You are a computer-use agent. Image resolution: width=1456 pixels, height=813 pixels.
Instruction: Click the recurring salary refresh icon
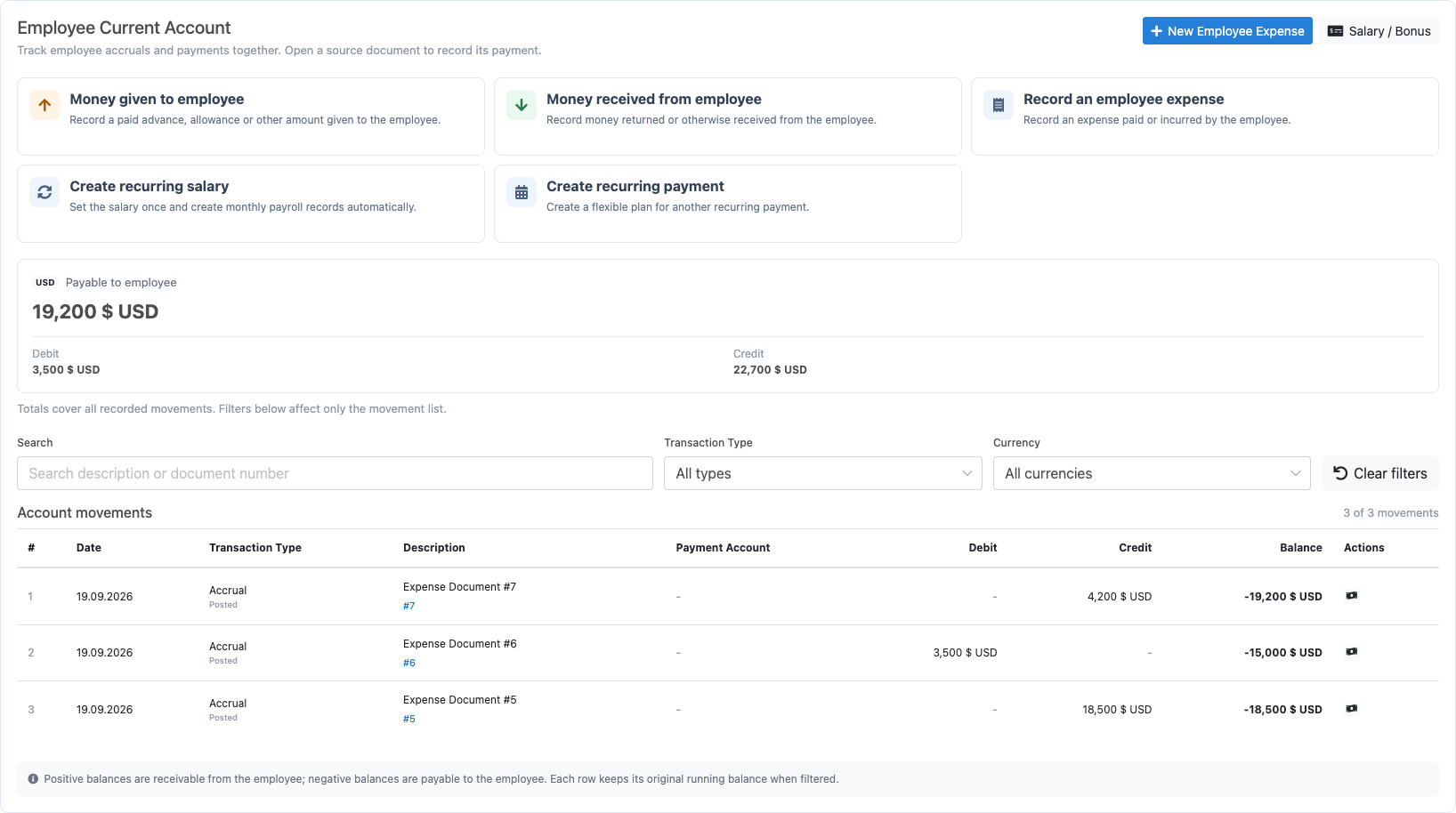coord(44,192)
